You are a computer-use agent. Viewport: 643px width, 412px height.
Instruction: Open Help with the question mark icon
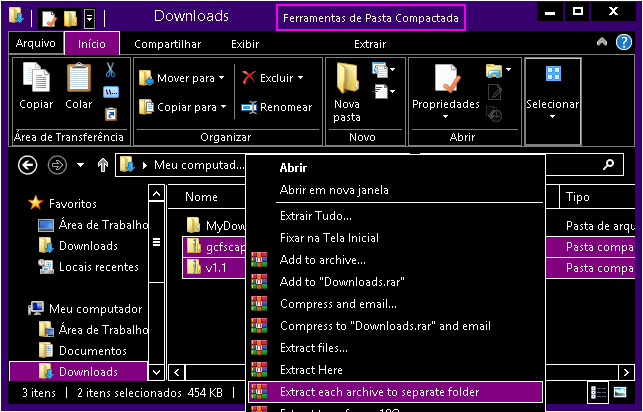[624, 42]
